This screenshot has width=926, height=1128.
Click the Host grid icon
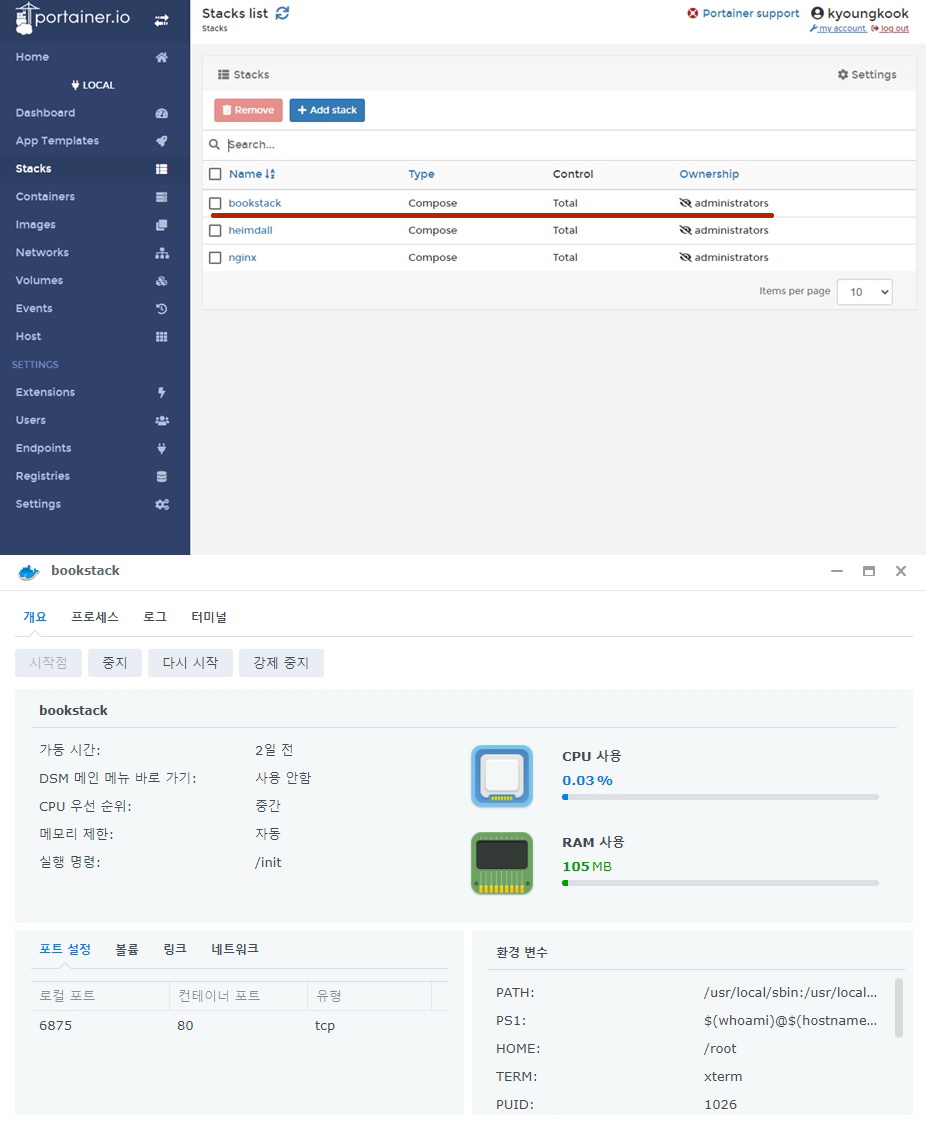click(x=162, y=337)
